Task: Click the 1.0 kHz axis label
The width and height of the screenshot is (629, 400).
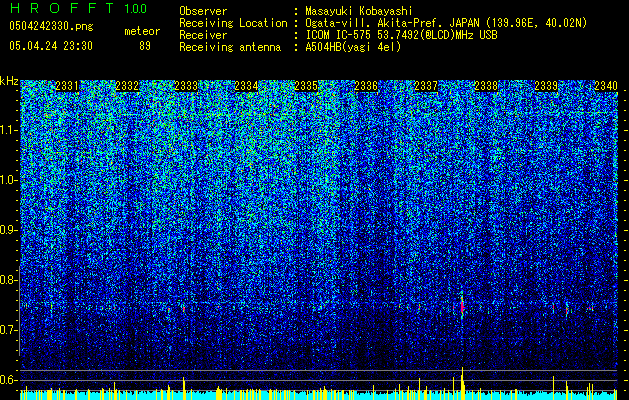Action: click(9, 180)
